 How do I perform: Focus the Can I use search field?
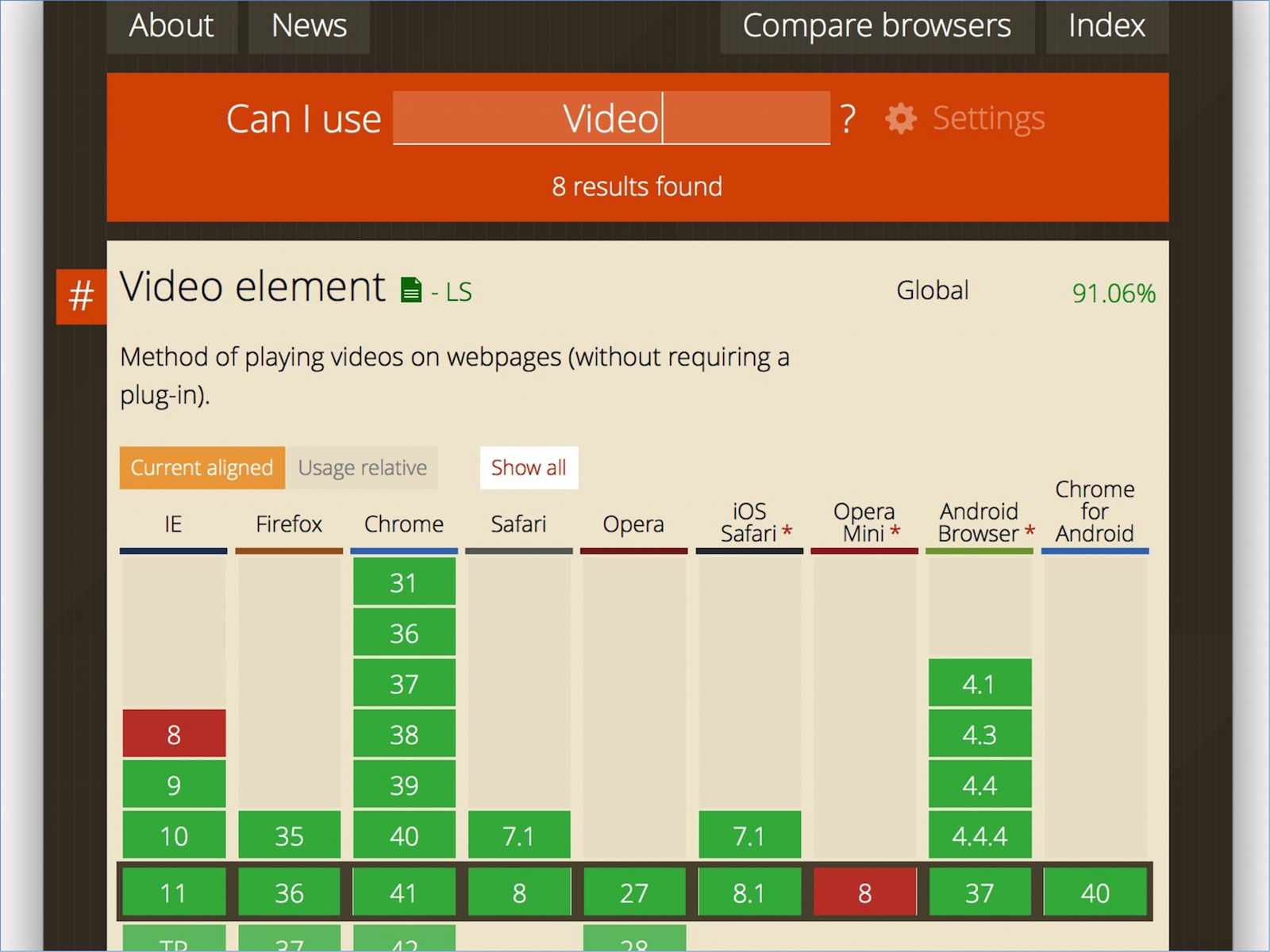tap(611, 118)
